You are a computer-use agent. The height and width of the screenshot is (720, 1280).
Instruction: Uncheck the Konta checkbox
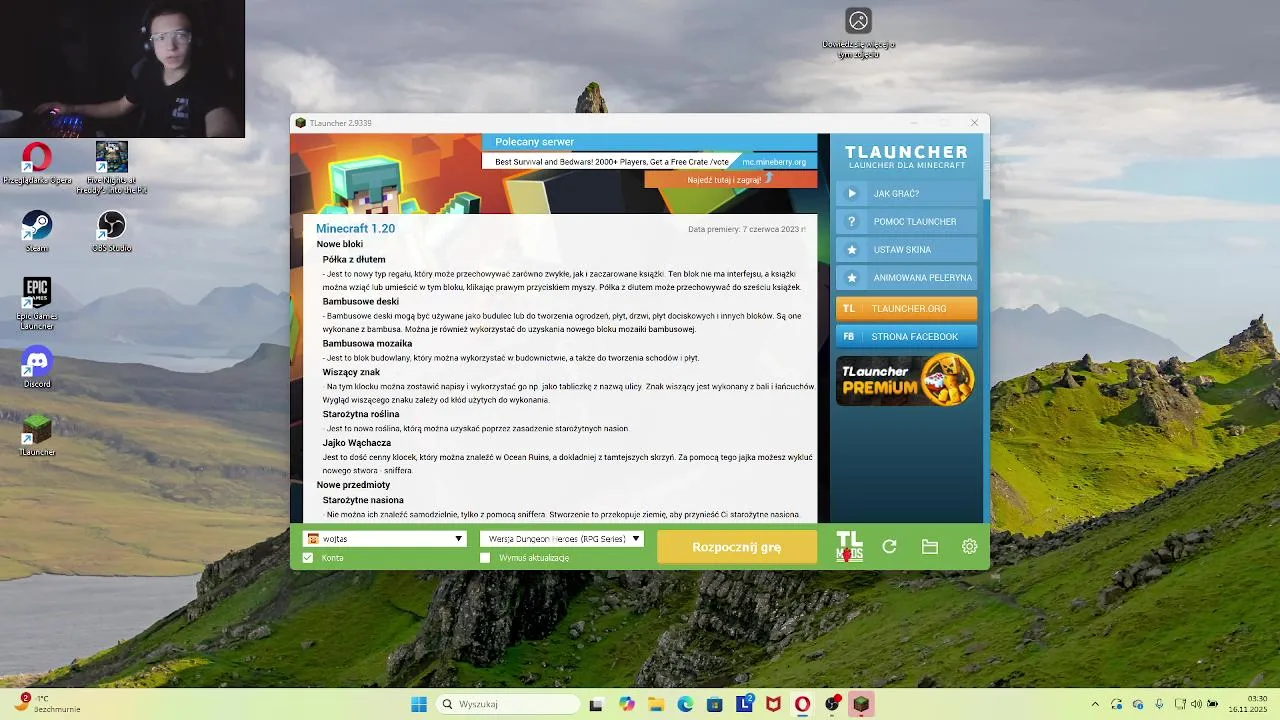pos(308,557)
